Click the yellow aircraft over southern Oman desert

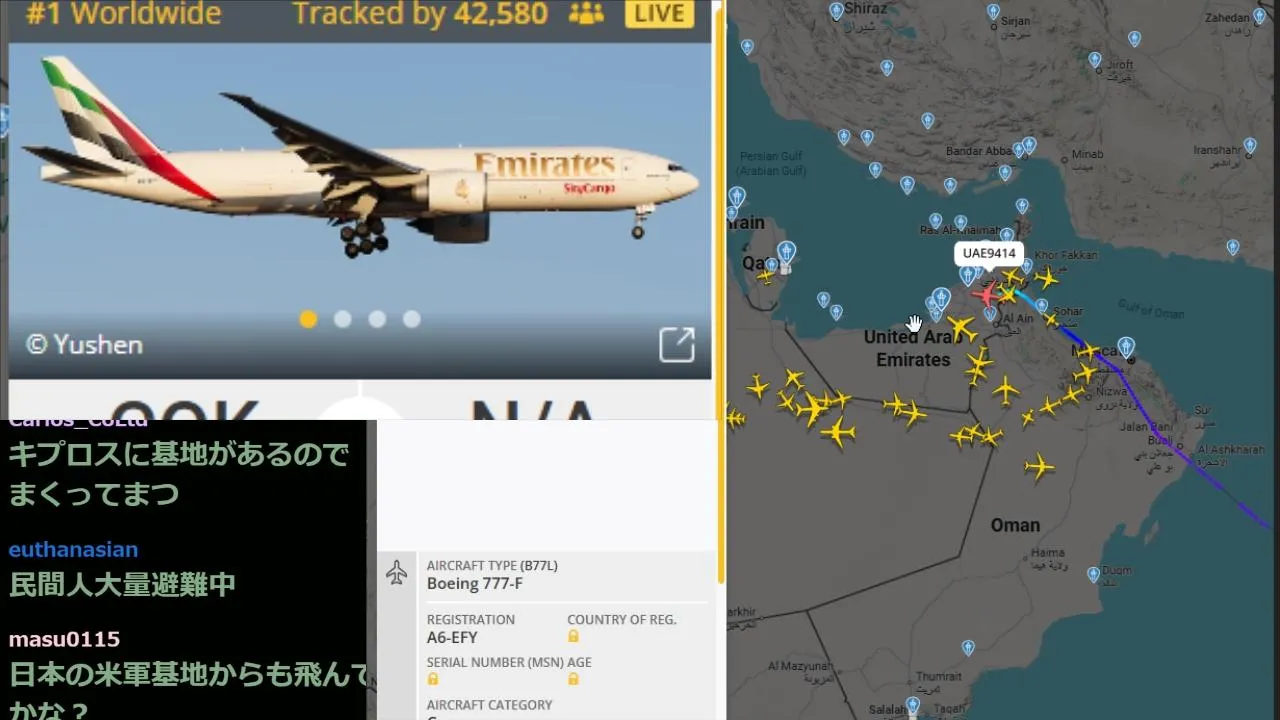tap(1039, 466)
